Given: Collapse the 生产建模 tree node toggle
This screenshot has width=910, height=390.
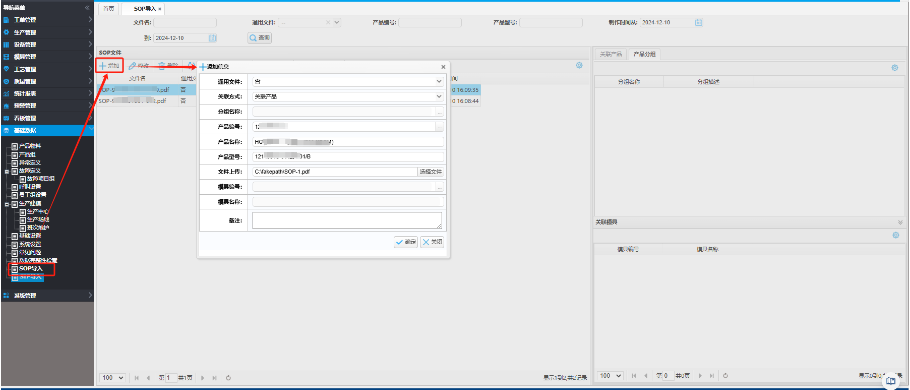Looking at the screenshot, I should (x=7, y=205).
